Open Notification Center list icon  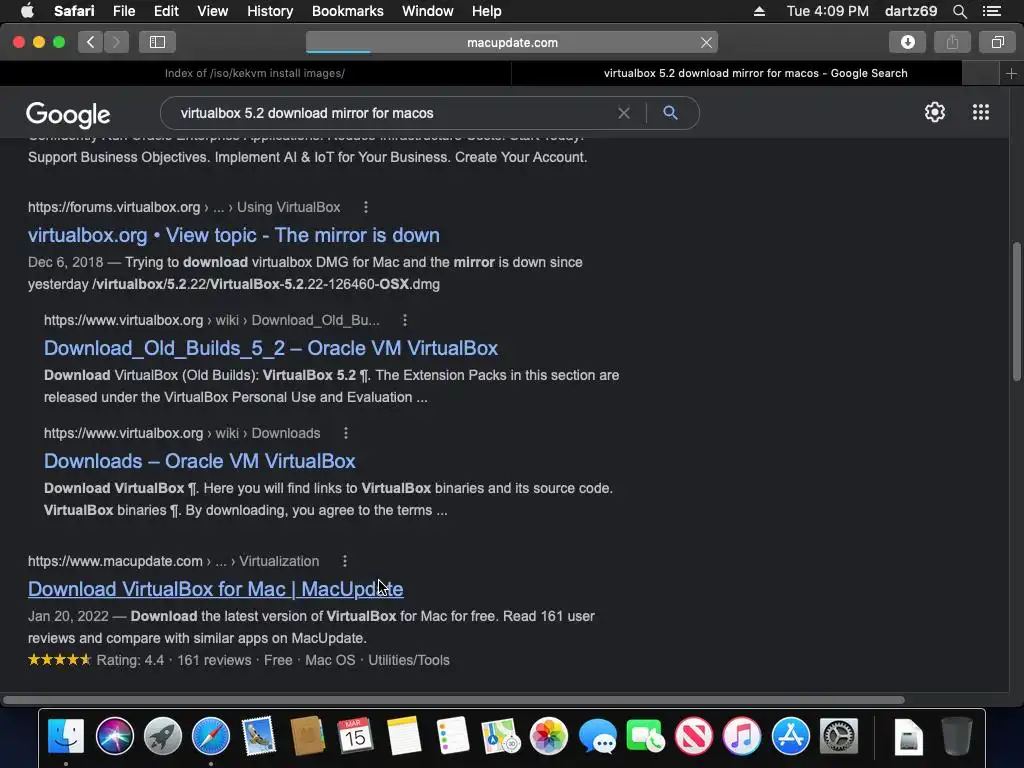click(x=992, y=11)
